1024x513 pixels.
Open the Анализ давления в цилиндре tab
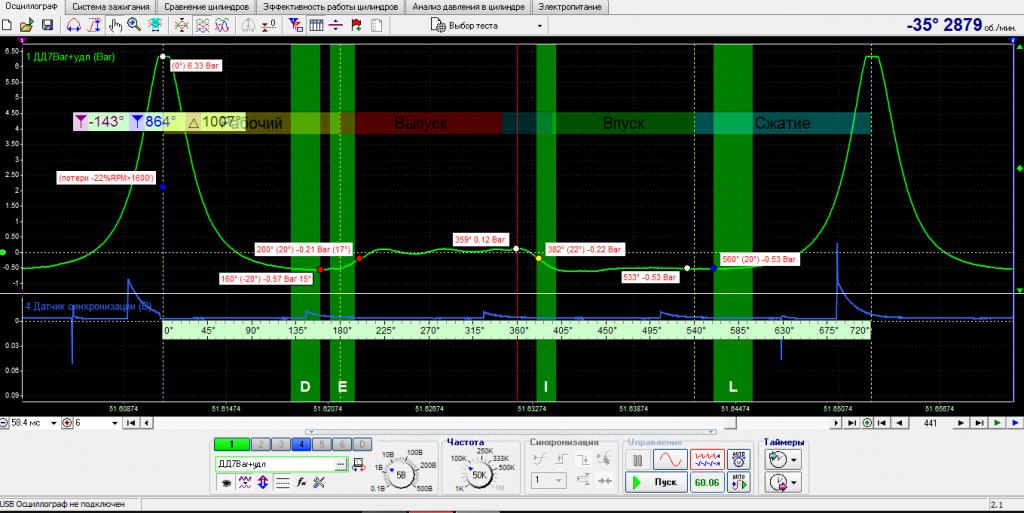pos(468,7)
